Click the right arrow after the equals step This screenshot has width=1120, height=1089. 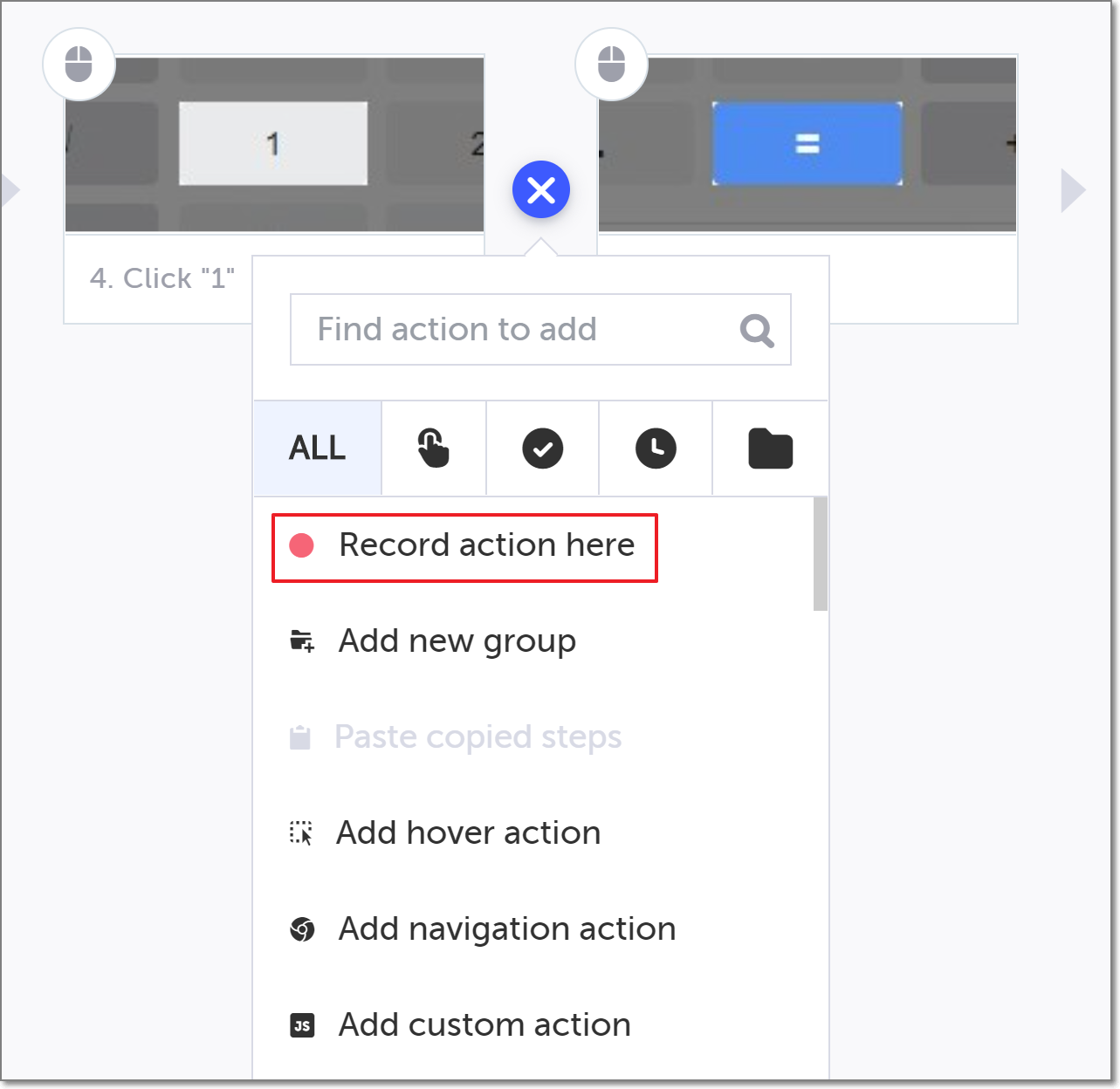click(x=1073, y=190)
